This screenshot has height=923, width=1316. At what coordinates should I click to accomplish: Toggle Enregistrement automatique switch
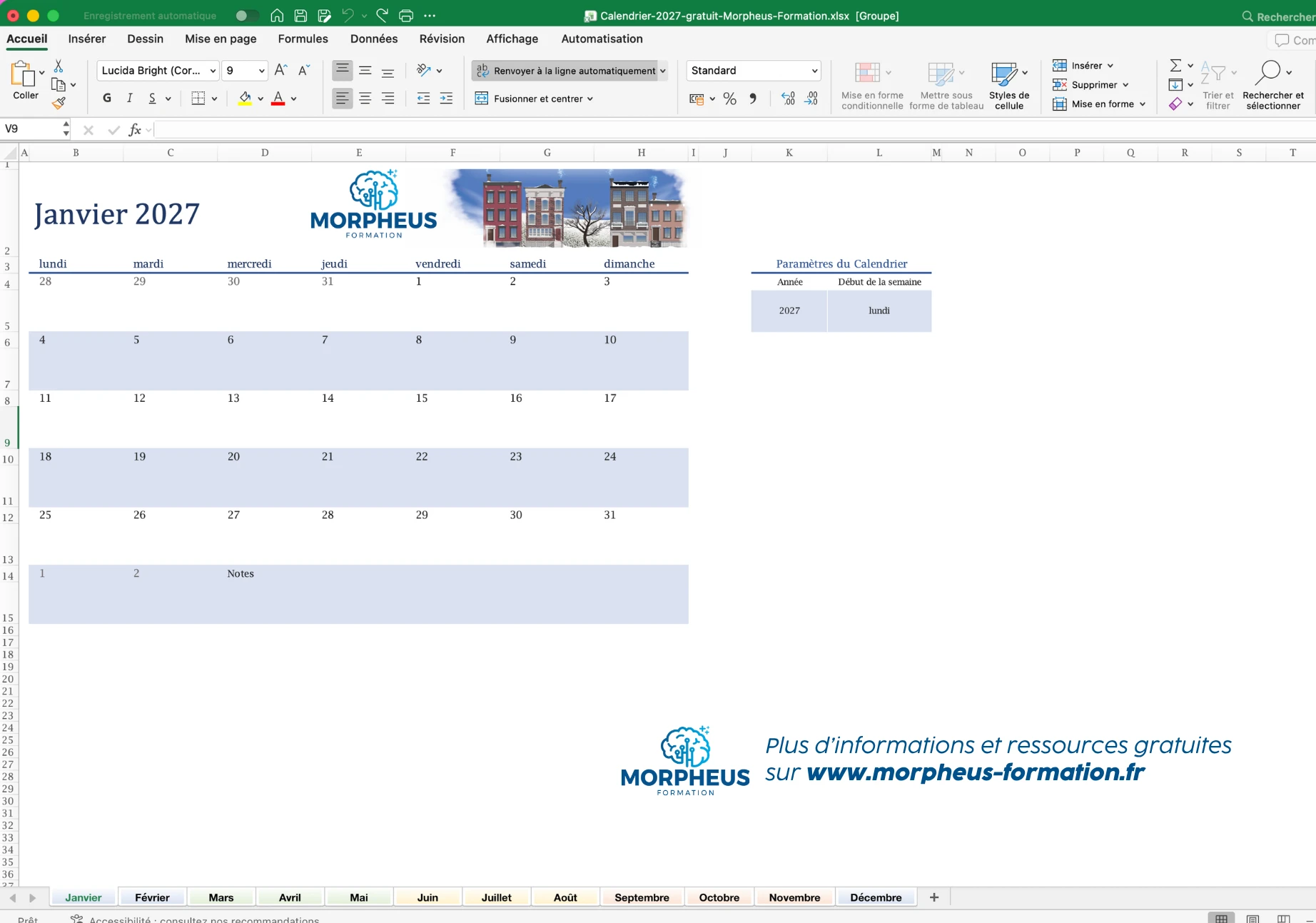click(x=247, y=16)
